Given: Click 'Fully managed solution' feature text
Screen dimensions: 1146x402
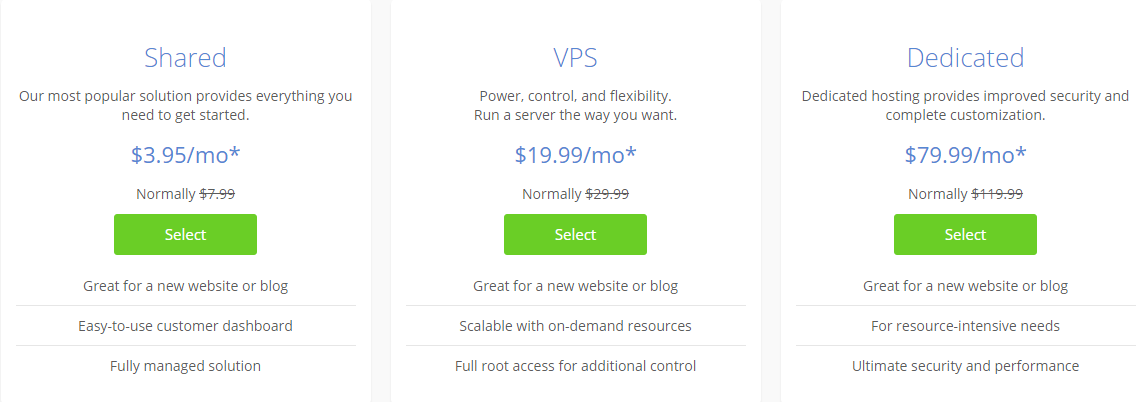Looking at the screenshot, I should [185, 366].
